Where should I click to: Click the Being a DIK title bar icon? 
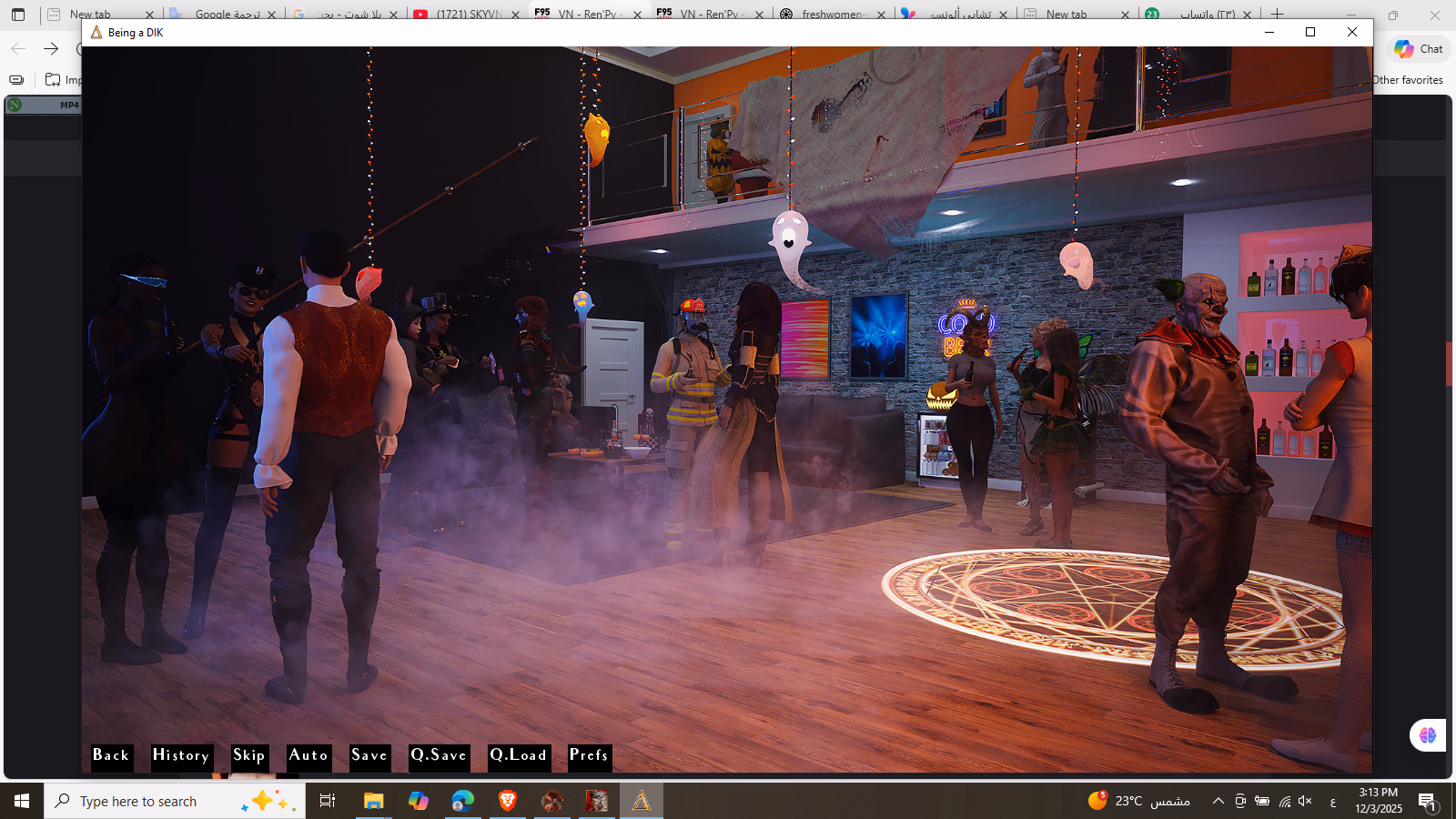96,33
